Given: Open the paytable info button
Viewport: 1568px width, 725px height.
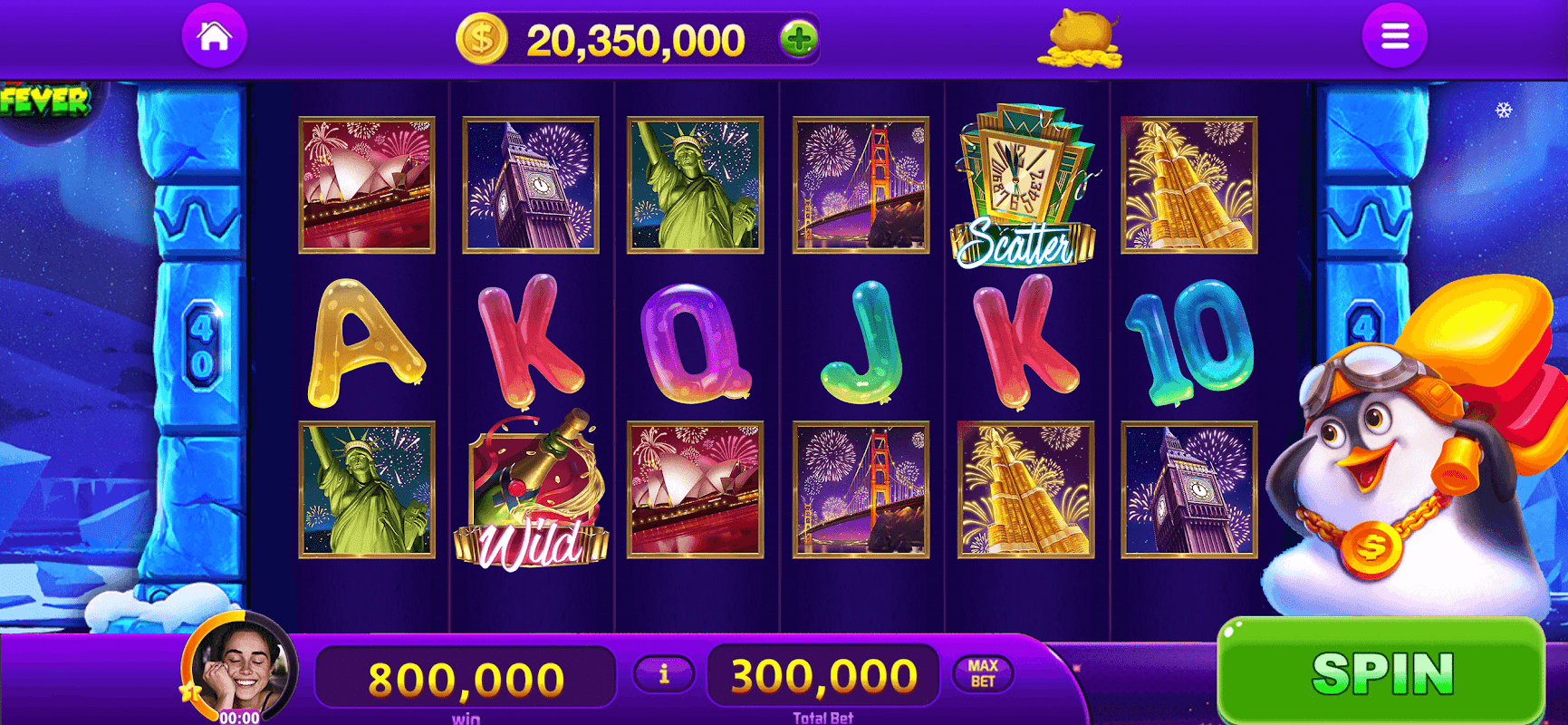Looking at the screenshot, I should pyautogui.click(x=664, y=674).
